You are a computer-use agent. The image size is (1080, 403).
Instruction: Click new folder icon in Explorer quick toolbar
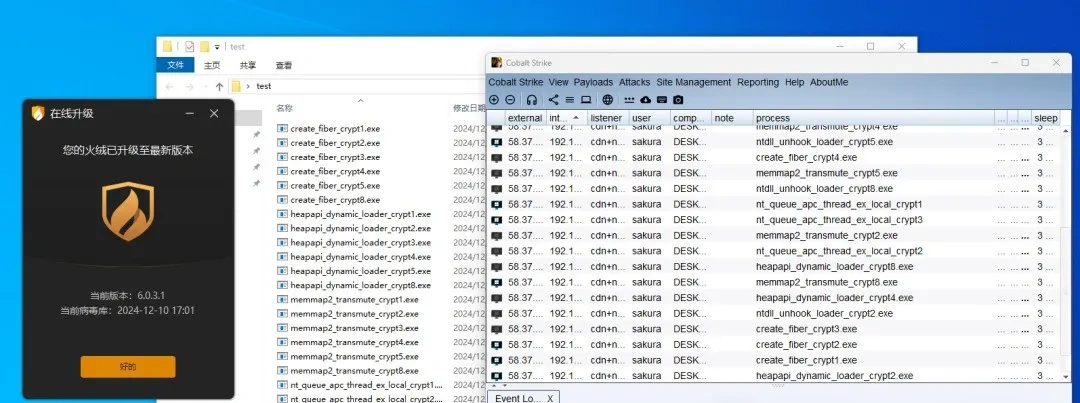(205, 47)
